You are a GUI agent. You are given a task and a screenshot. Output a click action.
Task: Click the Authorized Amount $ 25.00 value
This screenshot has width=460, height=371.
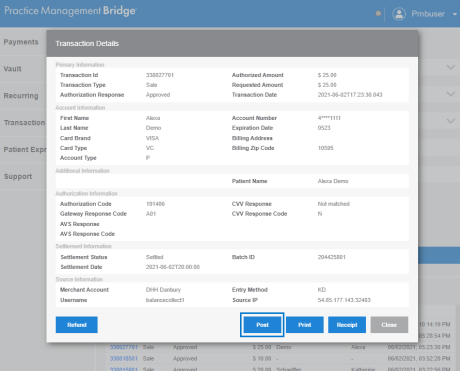327,75
